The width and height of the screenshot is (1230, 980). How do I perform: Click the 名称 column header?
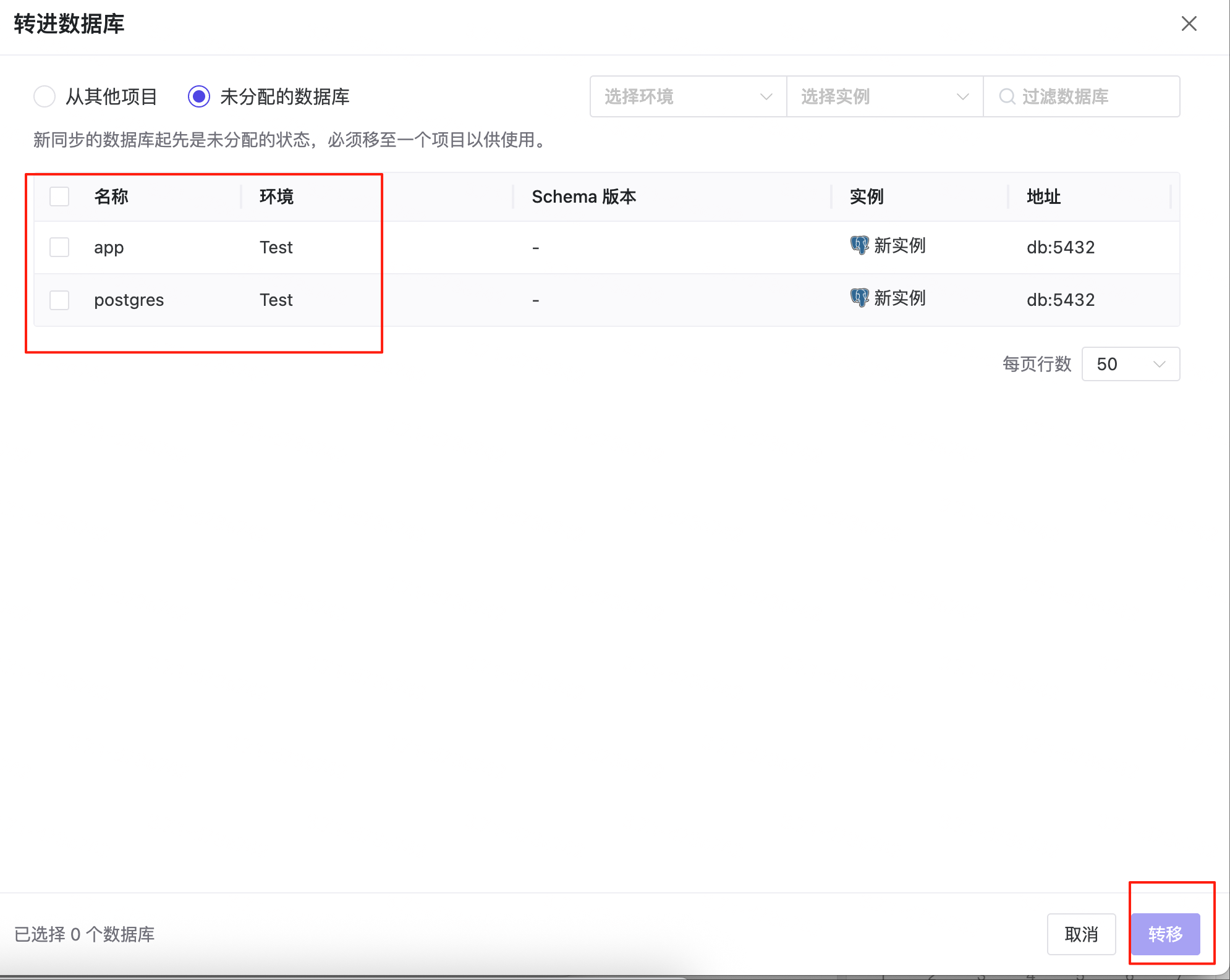111,196
